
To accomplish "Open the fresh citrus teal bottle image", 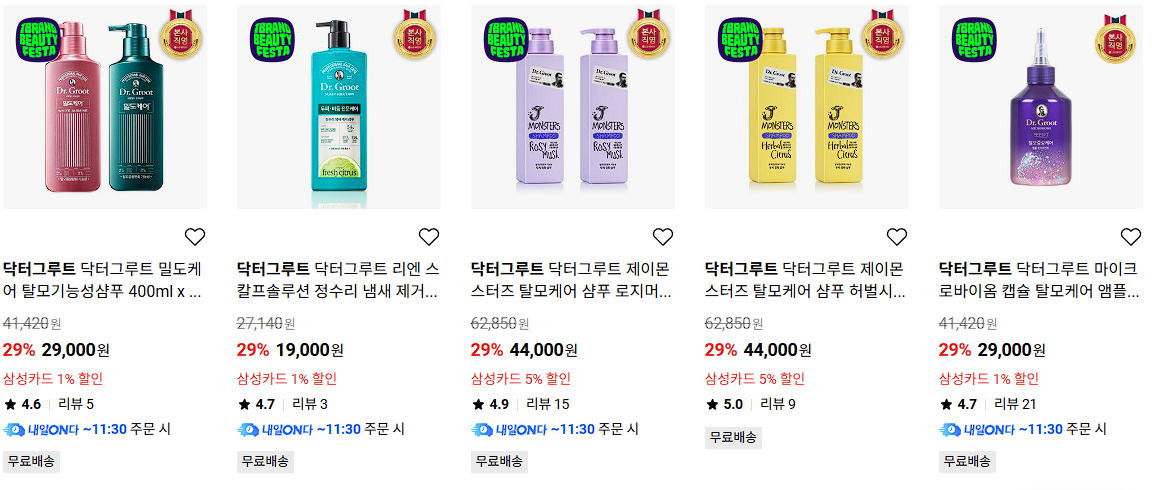I will 339,107.
